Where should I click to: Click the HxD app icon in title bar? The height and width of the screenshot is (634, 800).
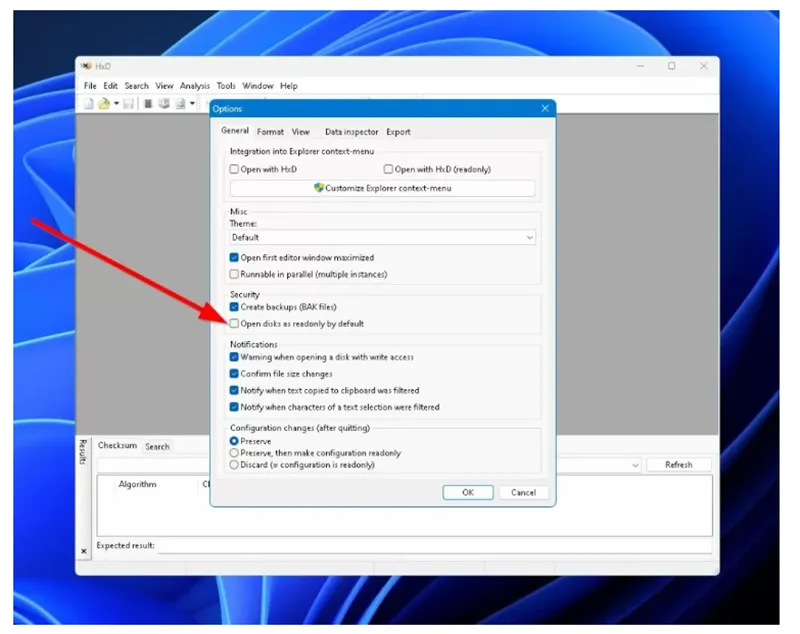tap(86, 66)
